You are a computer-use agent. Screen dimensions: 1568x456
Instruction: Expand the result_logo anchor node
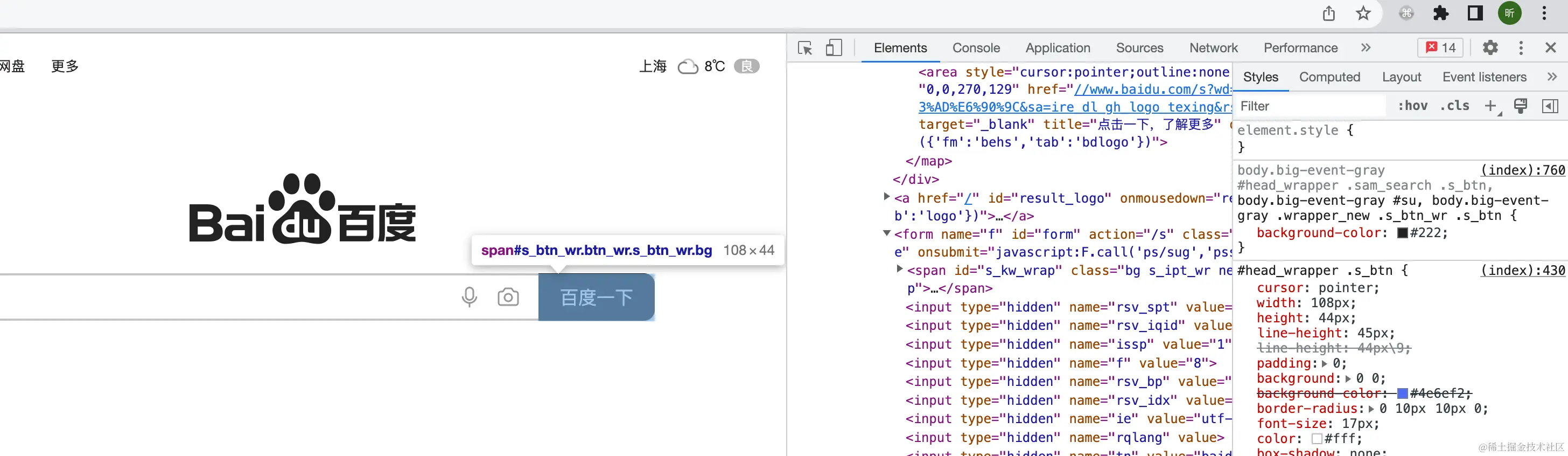pyautogui.click(x=887, y=196)
